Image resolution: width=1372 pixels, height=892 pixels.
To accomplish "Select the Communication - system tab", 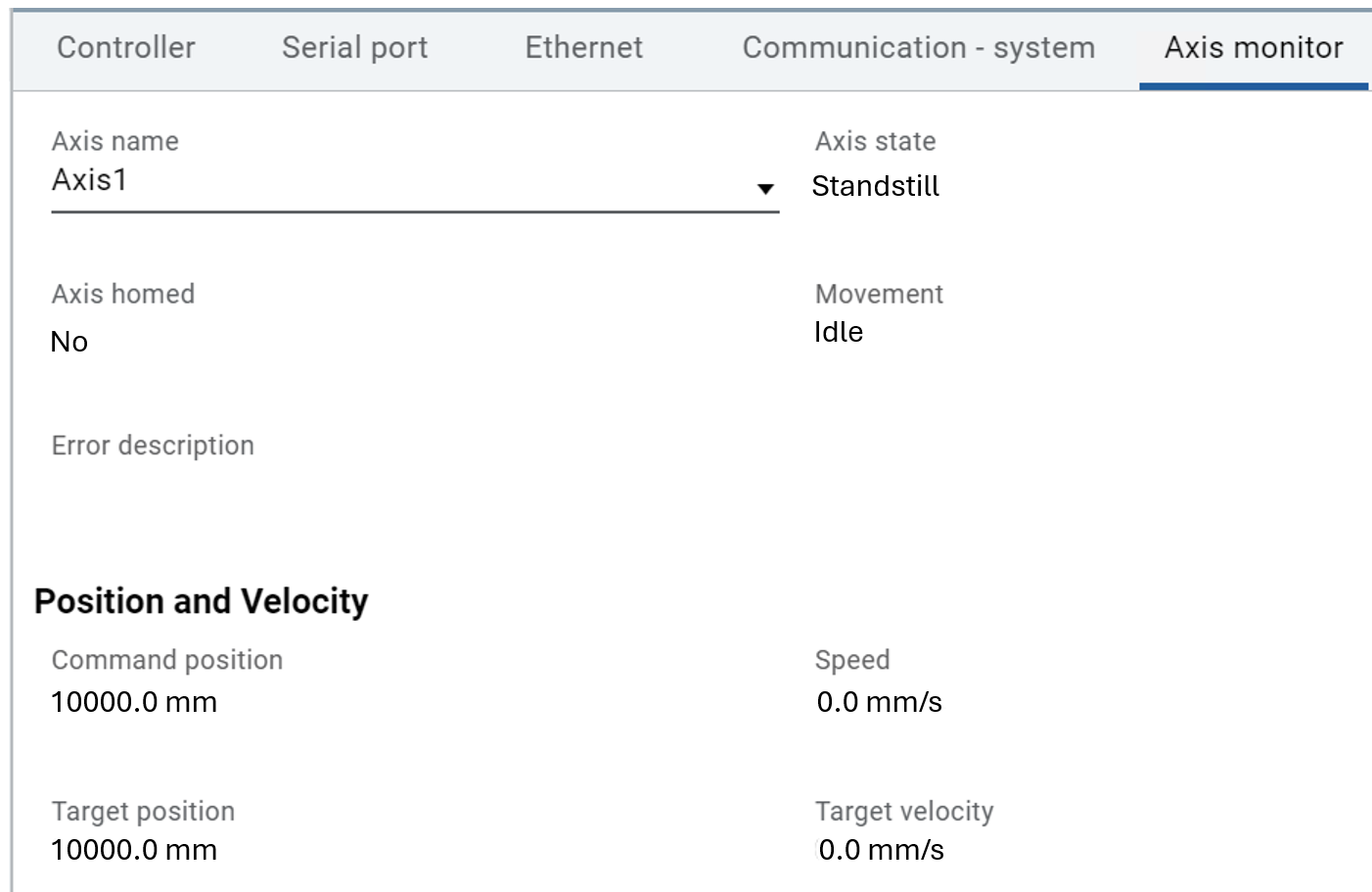I will [918, 47].
